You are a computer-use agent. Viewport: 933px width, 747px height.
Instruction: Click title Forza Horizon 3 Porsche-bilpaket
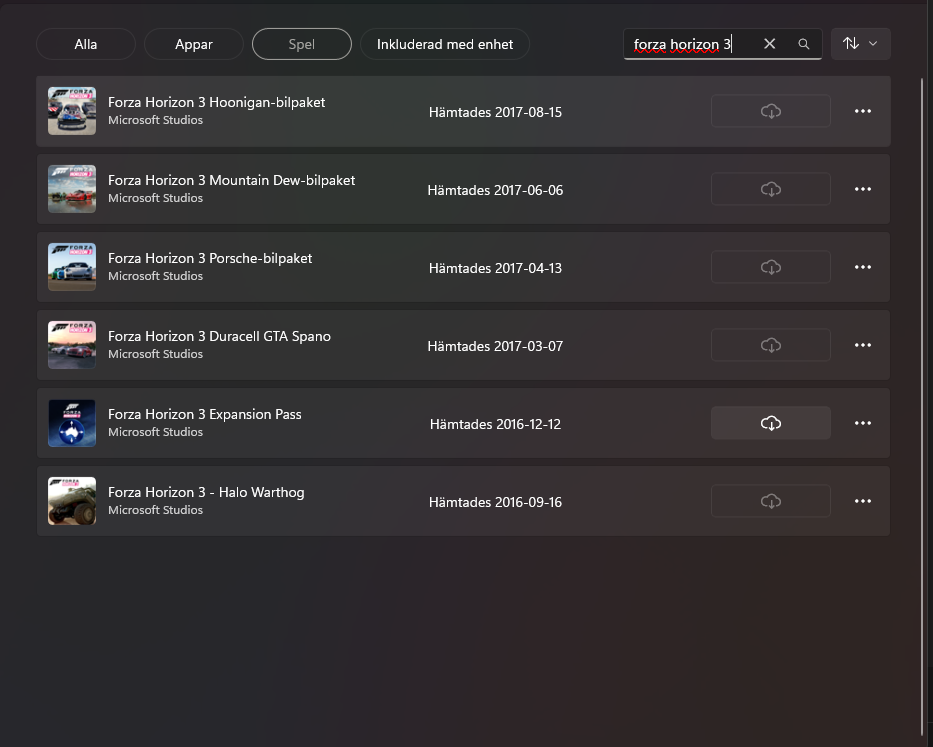pyautogui.click(x=210, y=258)
